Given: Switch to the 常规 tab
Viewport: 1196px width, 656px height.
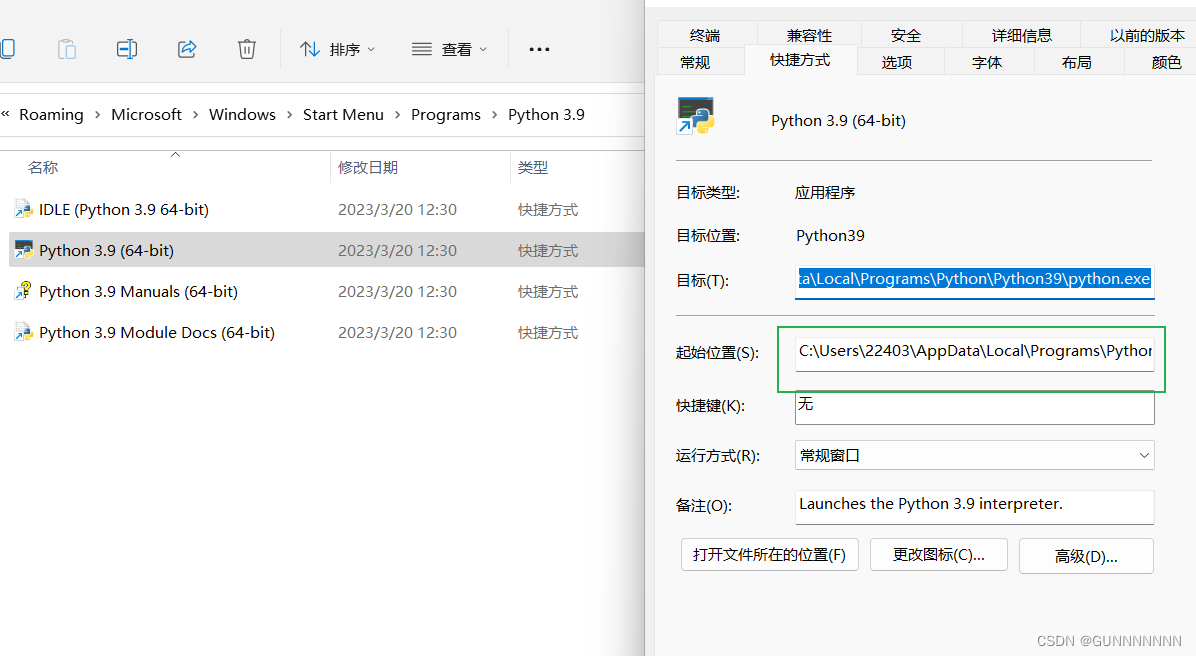Looking at the screenshot, I should coord(695,63).
